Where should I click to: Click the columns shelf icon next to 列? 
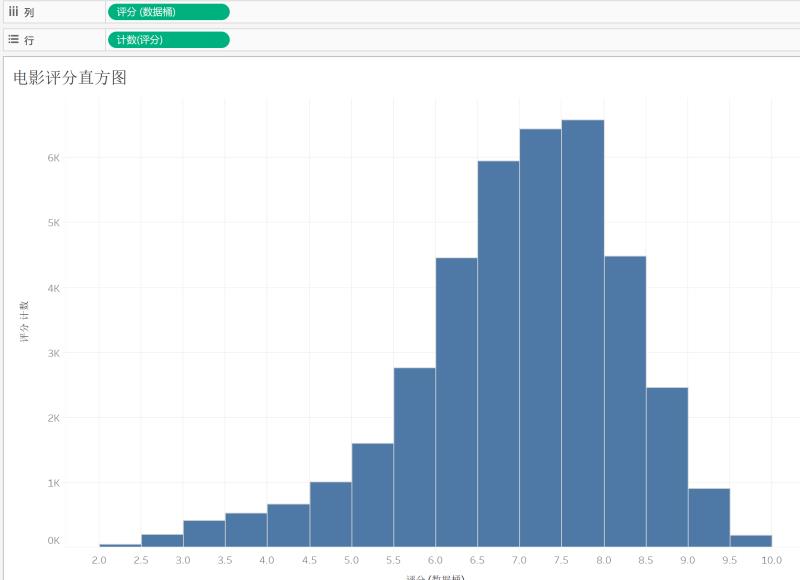coord(13,11)
